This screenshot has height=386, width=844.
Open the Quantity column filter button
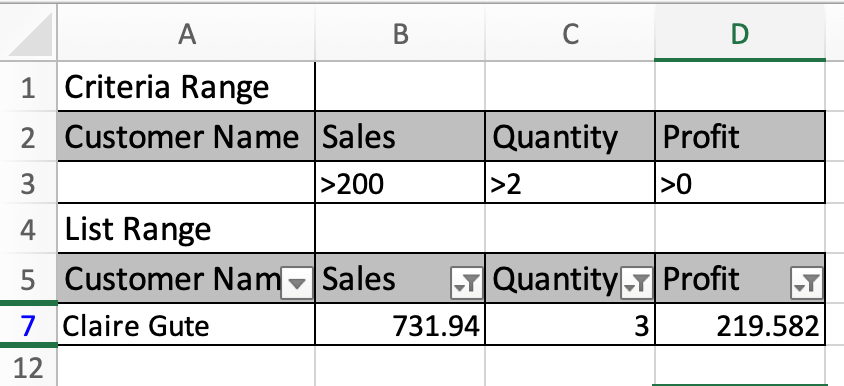coord(637,283)
